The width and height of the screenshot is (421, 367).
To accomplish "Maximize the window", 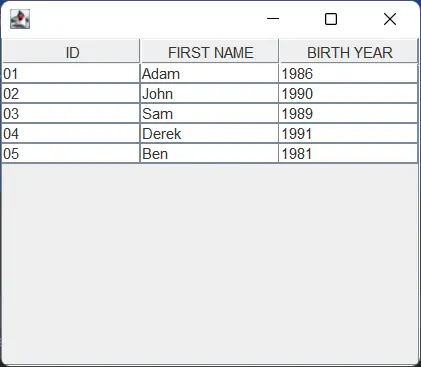I will coord(331,19).
